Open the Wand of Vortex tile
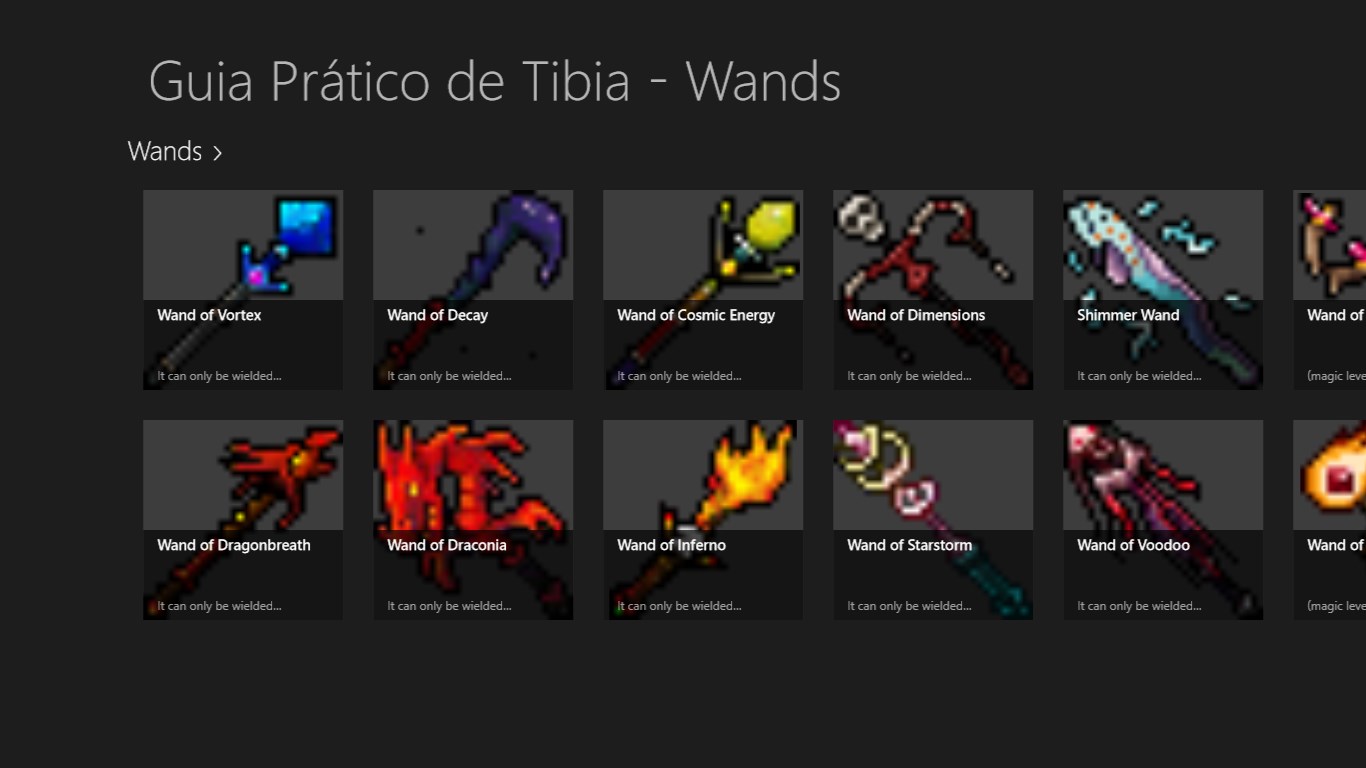 [243, 290]
